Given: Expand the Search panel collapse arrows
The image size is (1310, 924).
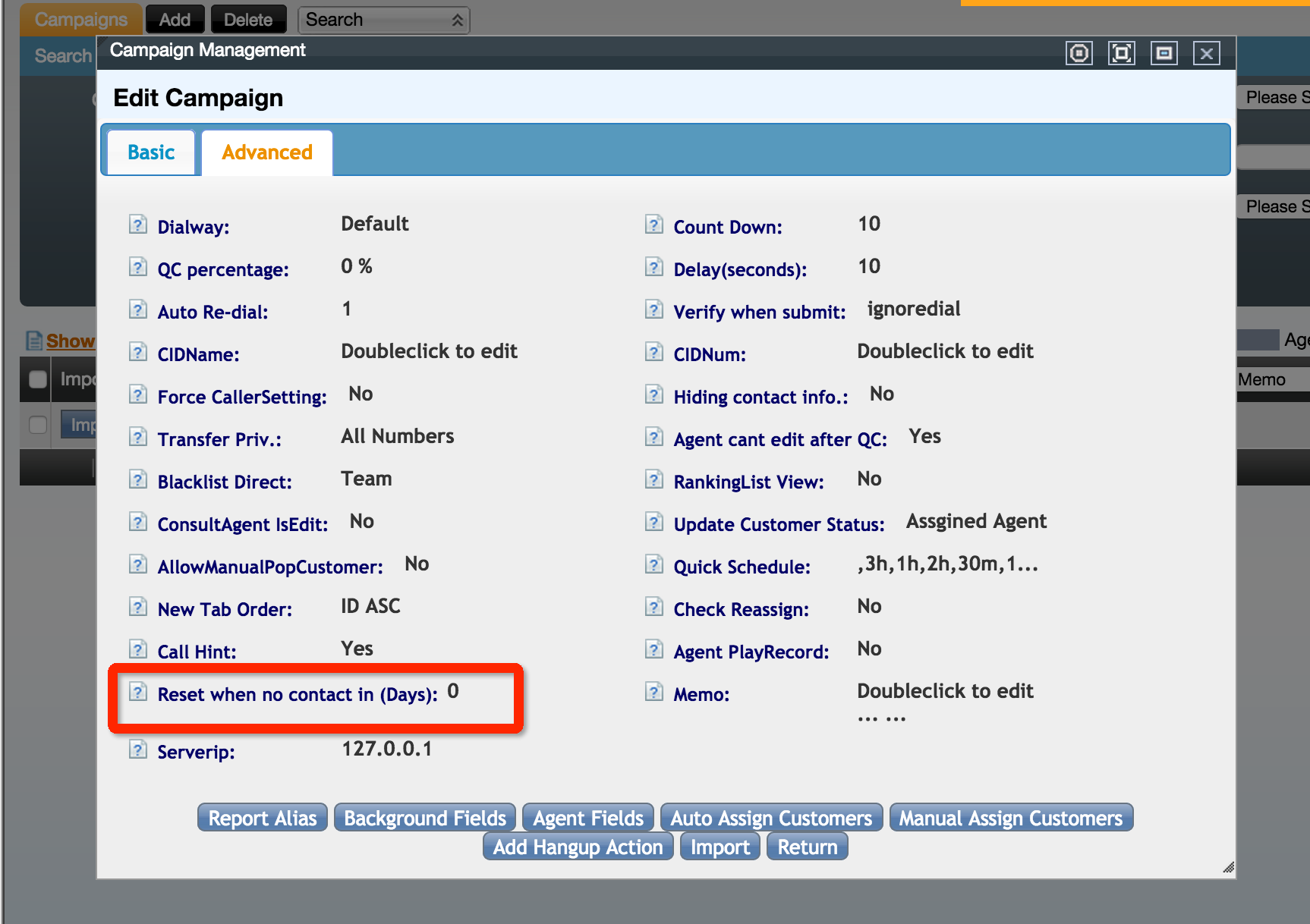Looking at the screenshot, I should [457, 20].
